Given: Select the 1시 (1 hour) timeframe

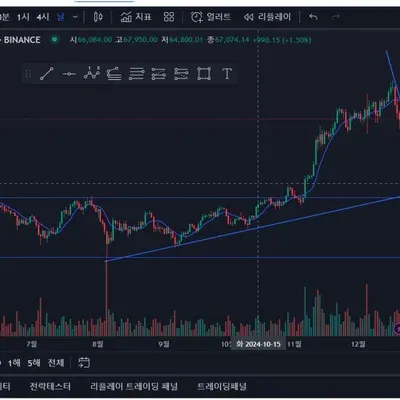Looking at the screenshot, I should click(x=23, y=17).
